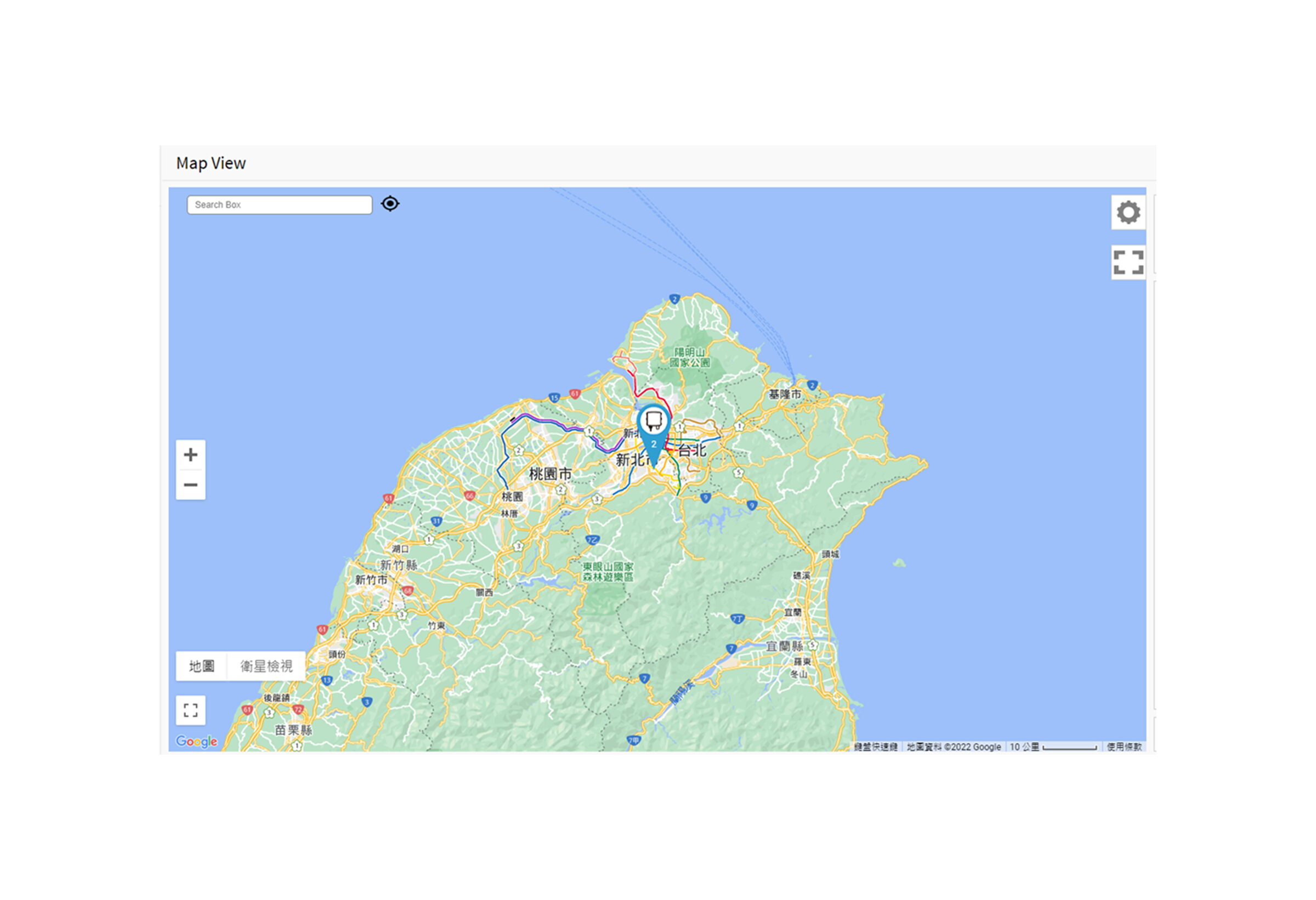Switch to 衛星檢視 satellite view
This screenshot has height=900, width=1316.
tap(266, 666)
